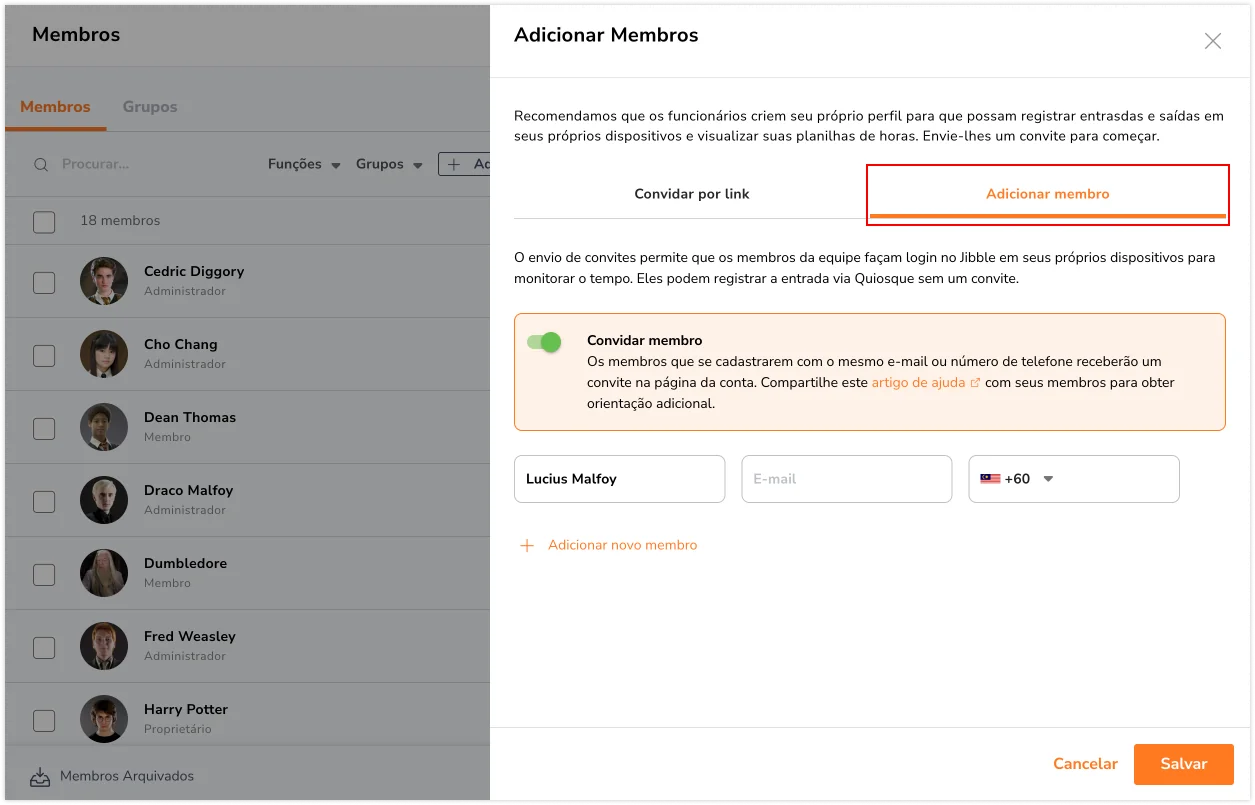The height and width of the screenshot is (805, 1255).
Task: Mark the Dumbledore checkbox
Action: (x=44, y=574)
